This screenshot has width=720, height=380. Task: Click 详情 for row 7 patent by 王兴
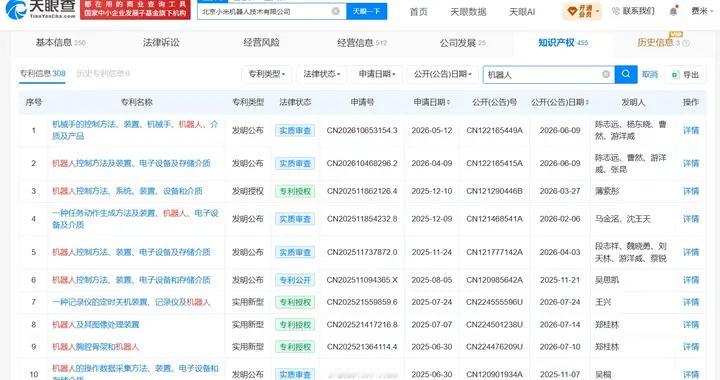tap(691, 302)
